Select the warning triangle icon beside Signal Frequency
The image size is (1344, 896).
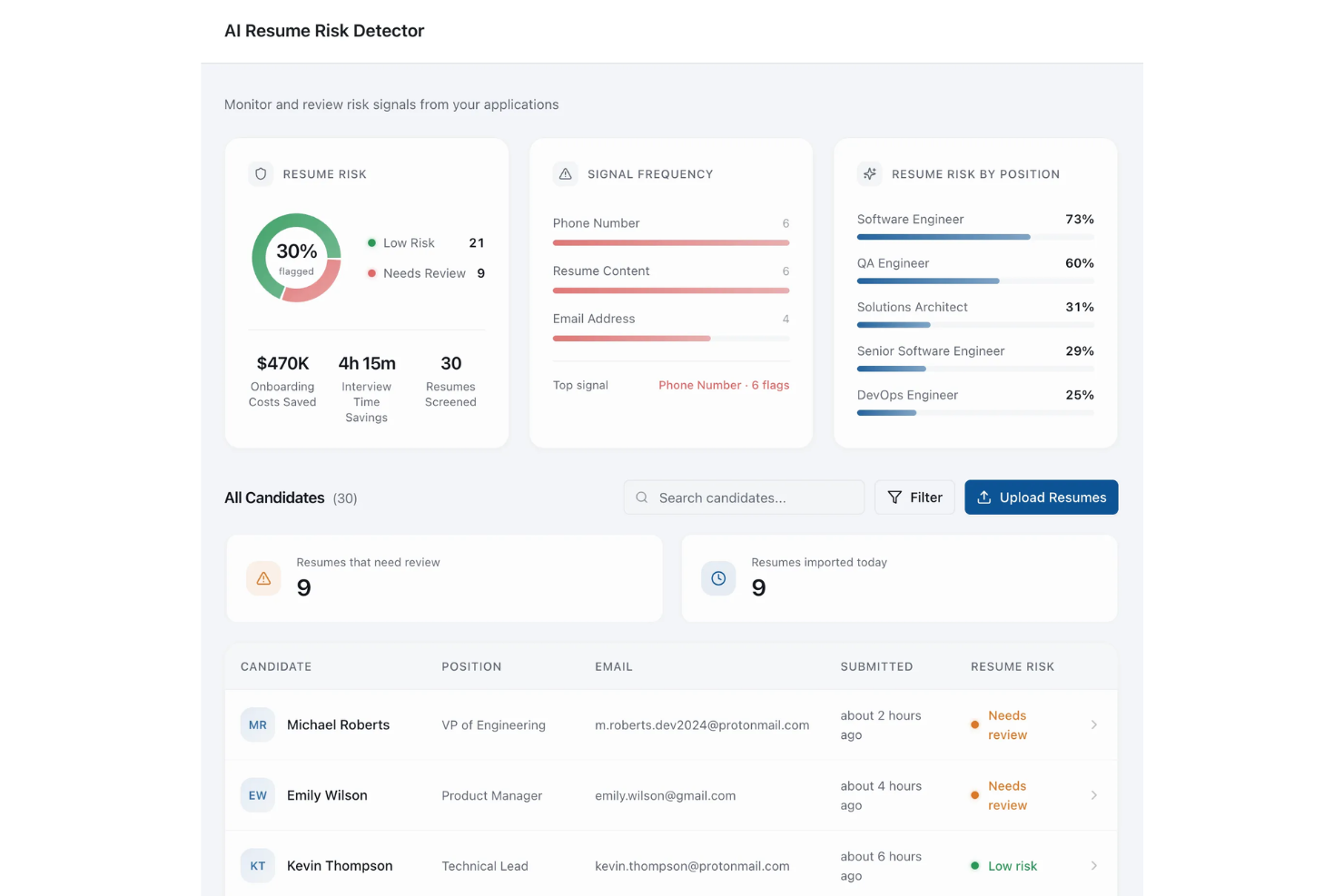566,173
